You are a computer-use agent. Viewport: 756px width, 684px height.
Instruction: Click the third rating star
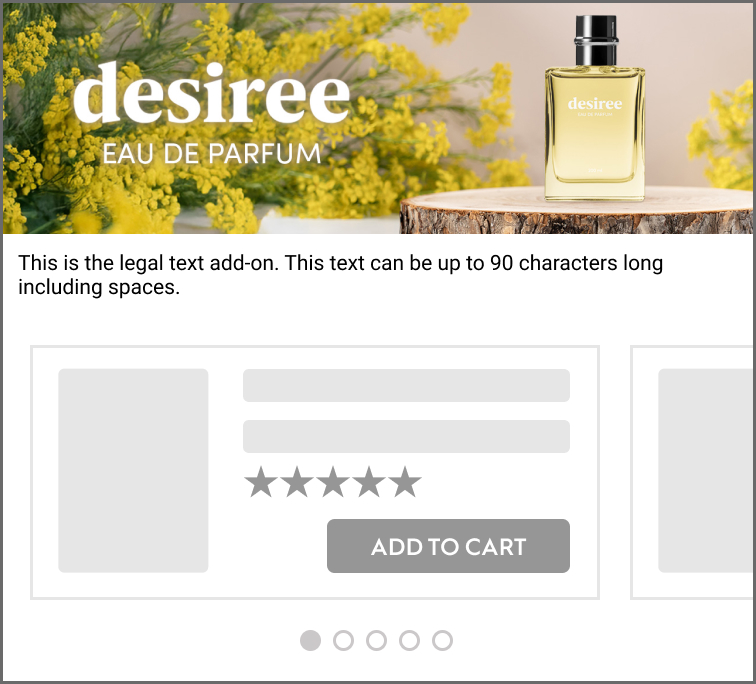click(333, 482)
